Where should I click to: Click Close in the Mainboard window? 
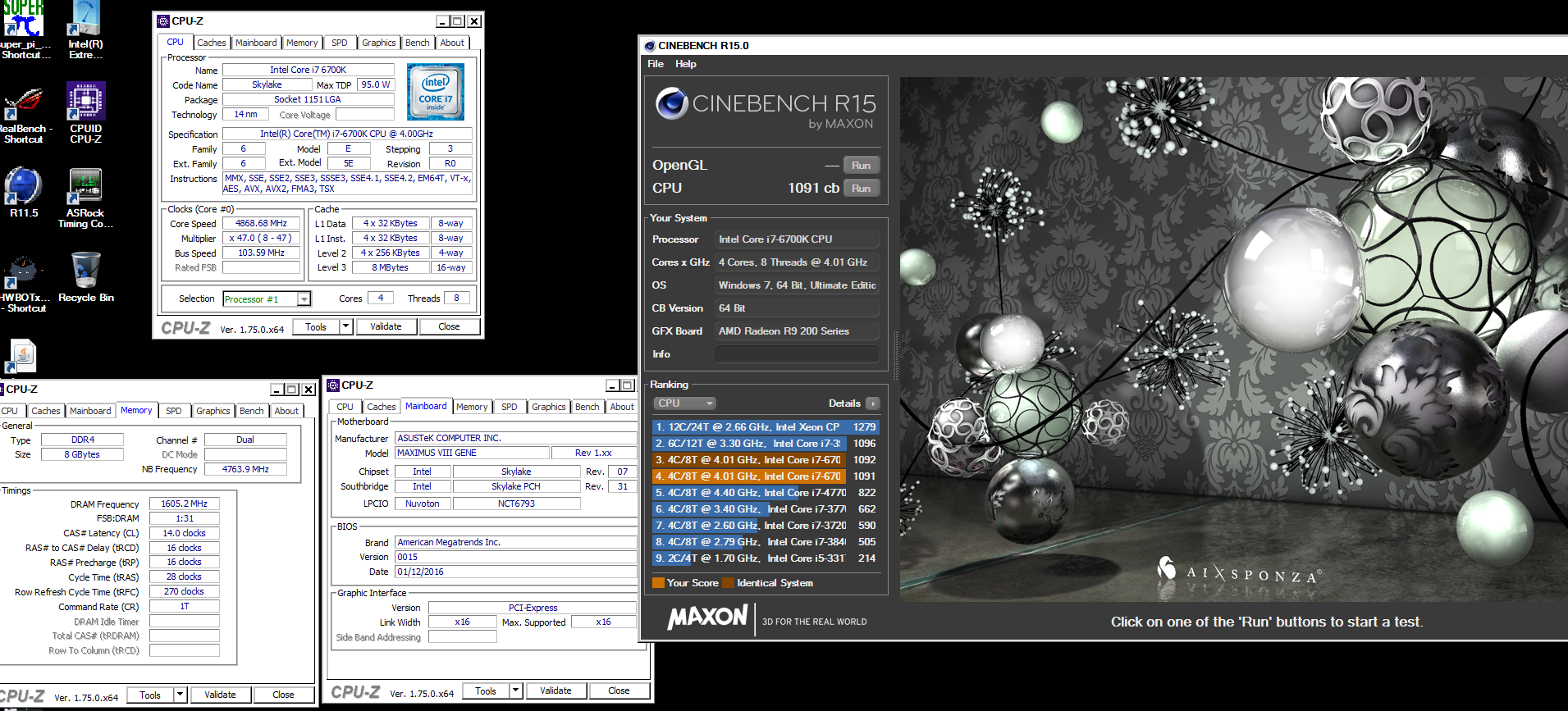point(619,690)
